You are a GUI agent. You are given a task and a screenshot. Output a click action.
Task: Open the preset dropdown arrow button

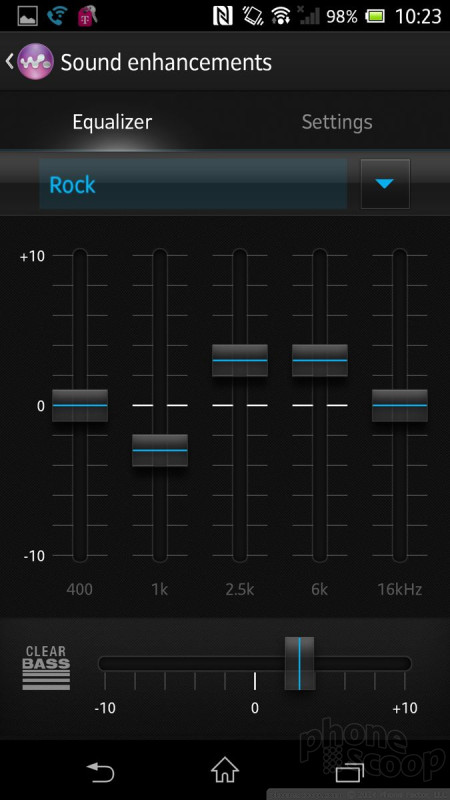(385, 184)
